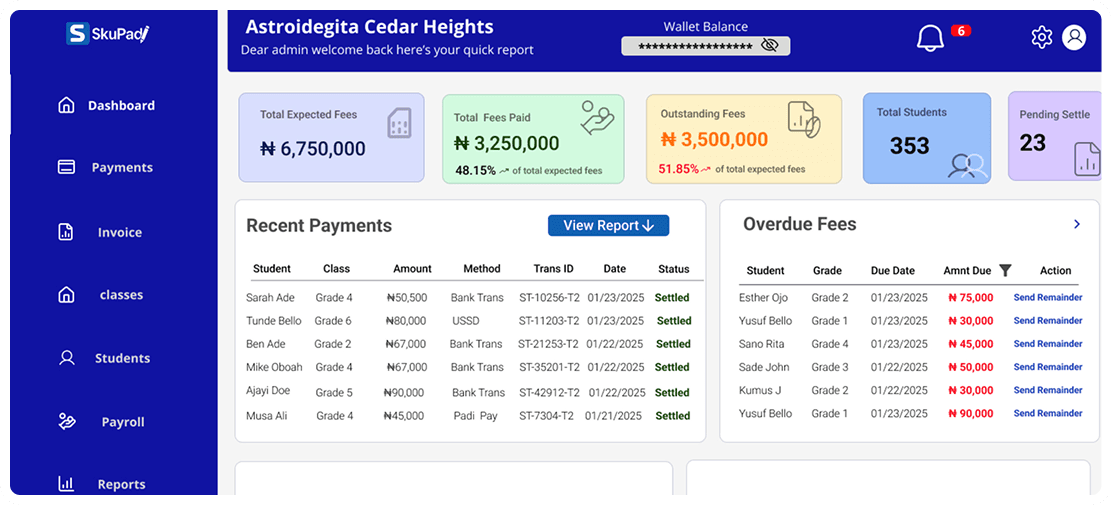Send Remainder to Kumus J
The height and width of the screenshot is (505, 1112).
coord(1047,390)
